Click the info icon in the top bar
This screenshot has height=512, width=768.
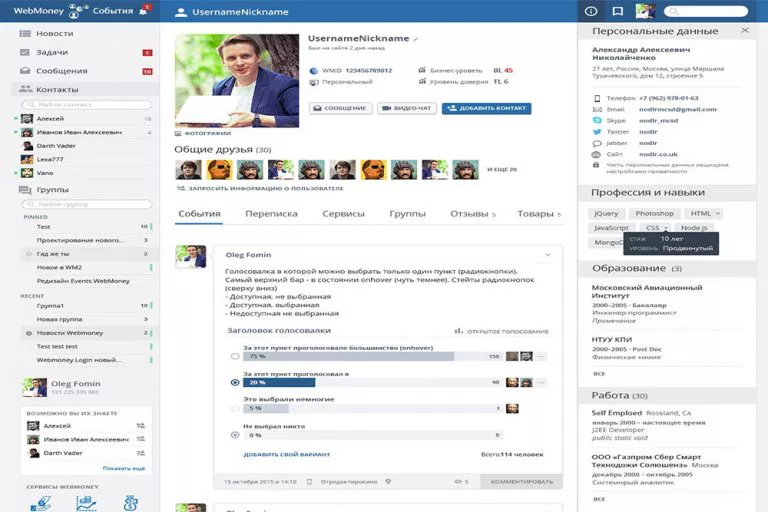coord(591,11)
